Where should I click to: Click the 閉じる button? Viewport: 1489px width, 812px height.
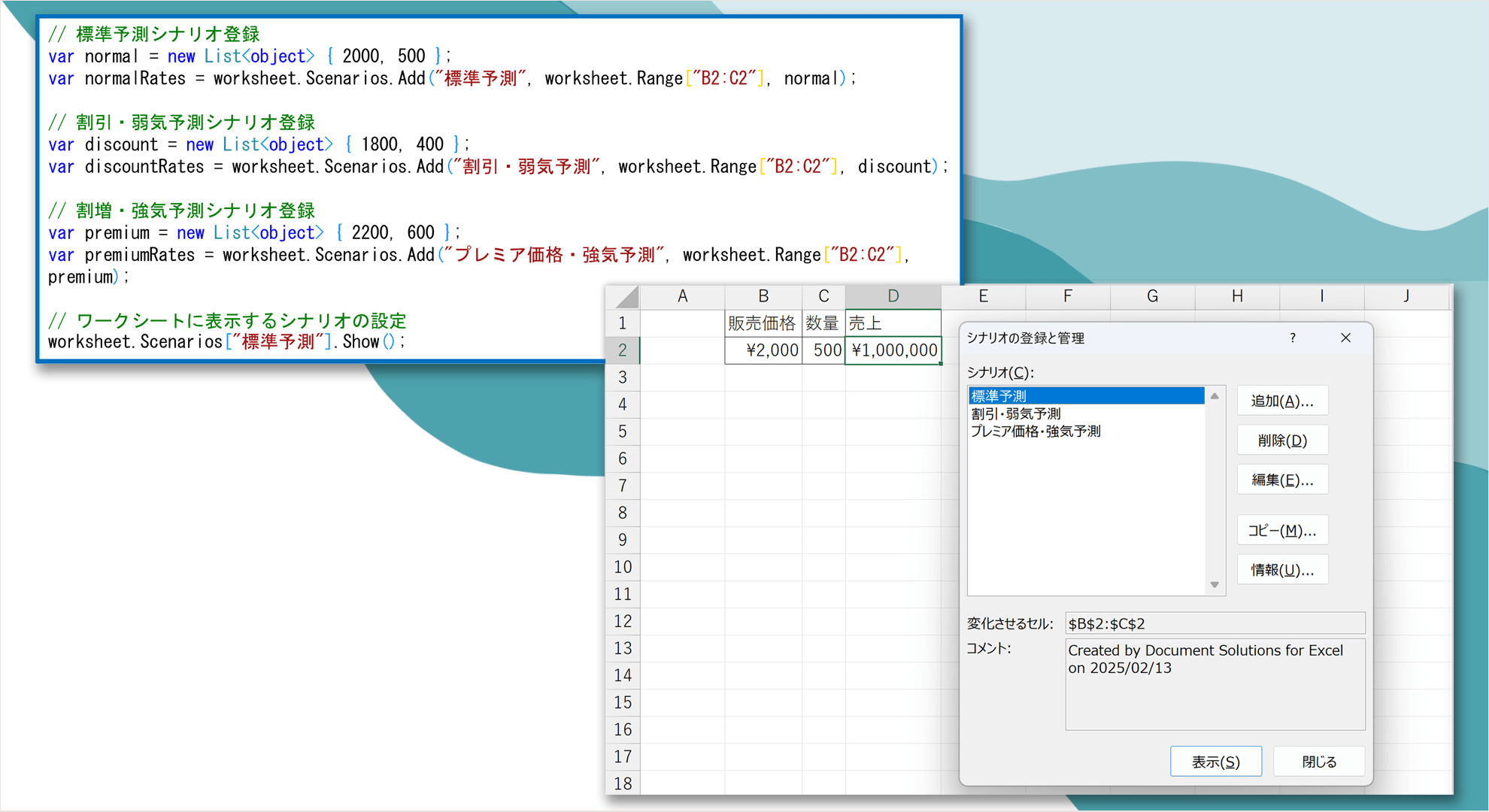tap(1319, 762)
